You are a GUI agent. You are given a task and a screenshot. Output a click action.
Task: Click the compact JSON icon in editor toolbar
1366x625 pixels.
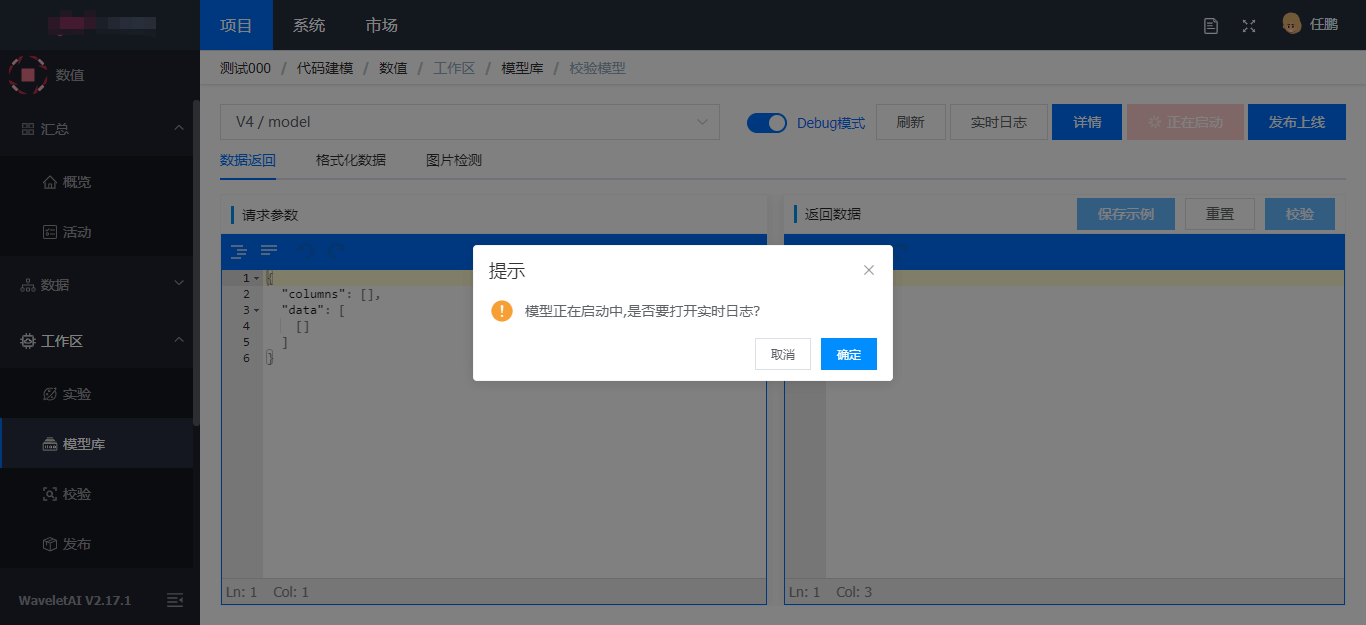coord(269,251)
